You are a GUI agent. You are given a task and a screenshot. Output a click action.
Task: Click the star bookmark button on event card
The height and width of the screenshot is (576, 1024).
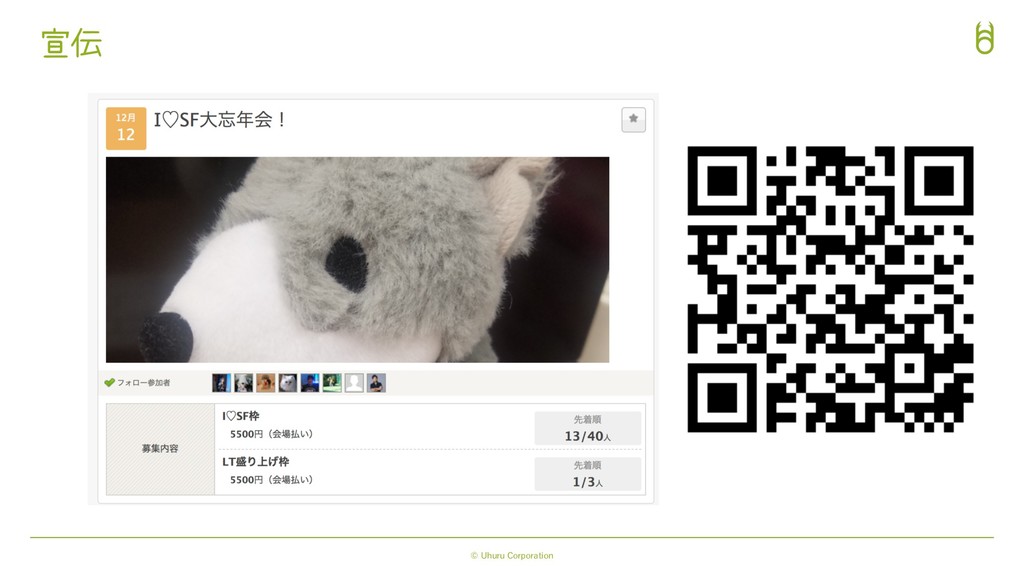click(633, 120)
